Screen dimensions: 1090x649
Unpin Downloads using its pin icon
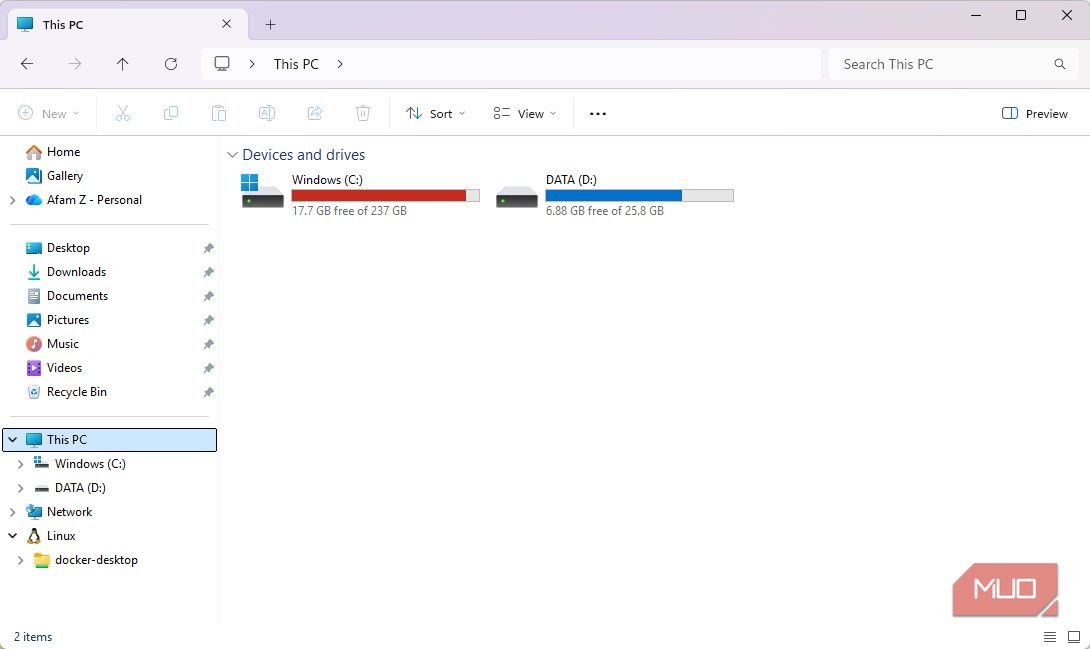click(x=209, y=272)
